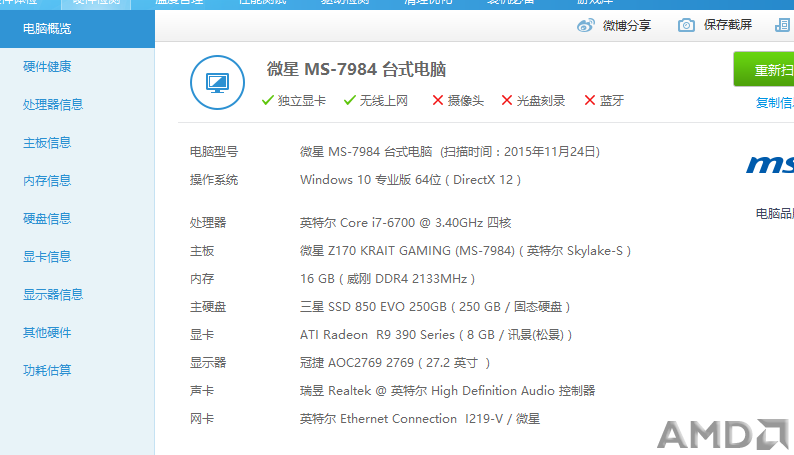This screenshot has height=455, width=794.
Task: Click the 操作系统 label
Action: (214, 180)
